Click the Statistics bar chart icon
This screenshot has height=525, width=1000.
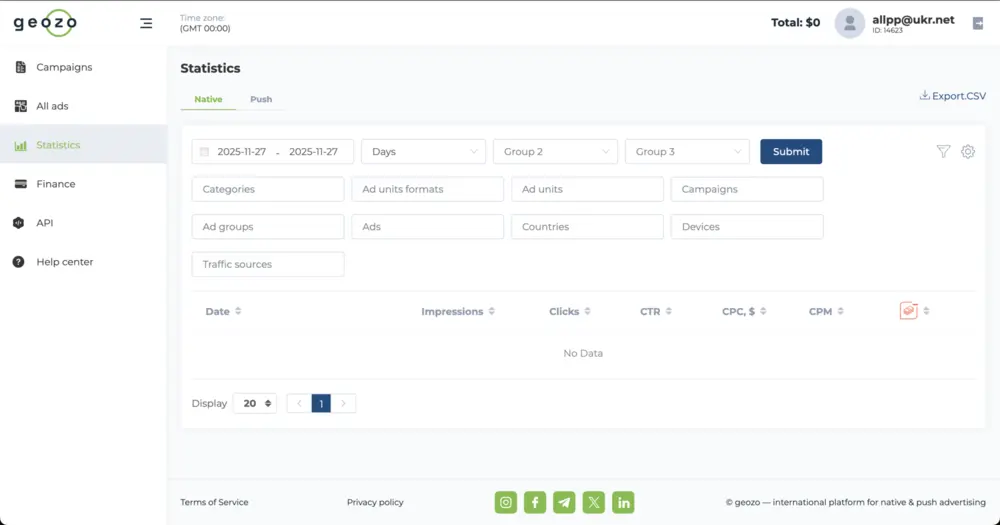pos(20,145)
